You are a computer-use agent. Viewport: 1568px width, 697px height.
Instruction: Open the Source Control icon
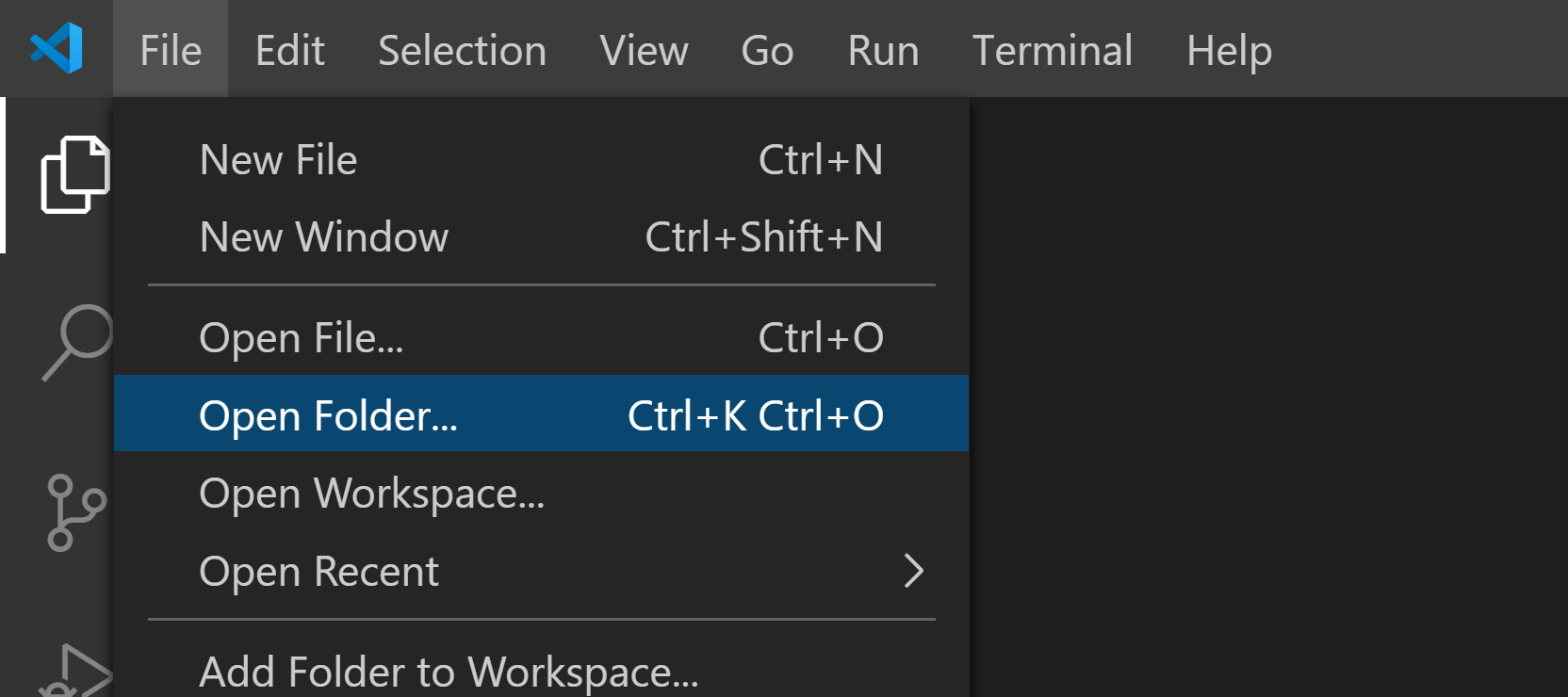tap(73, 511)
